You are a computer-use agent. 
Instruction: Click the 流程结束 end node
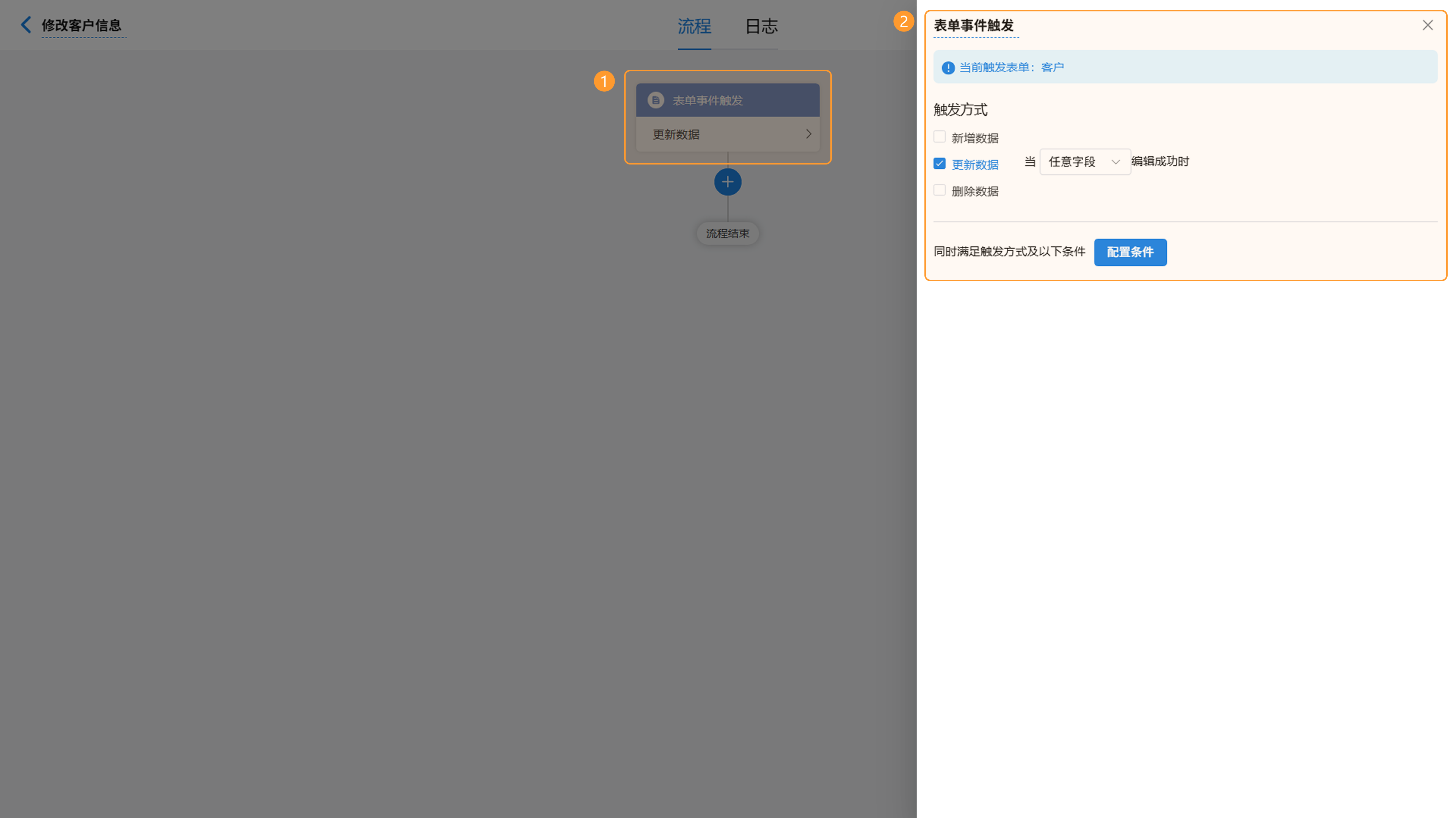(728, 233)
